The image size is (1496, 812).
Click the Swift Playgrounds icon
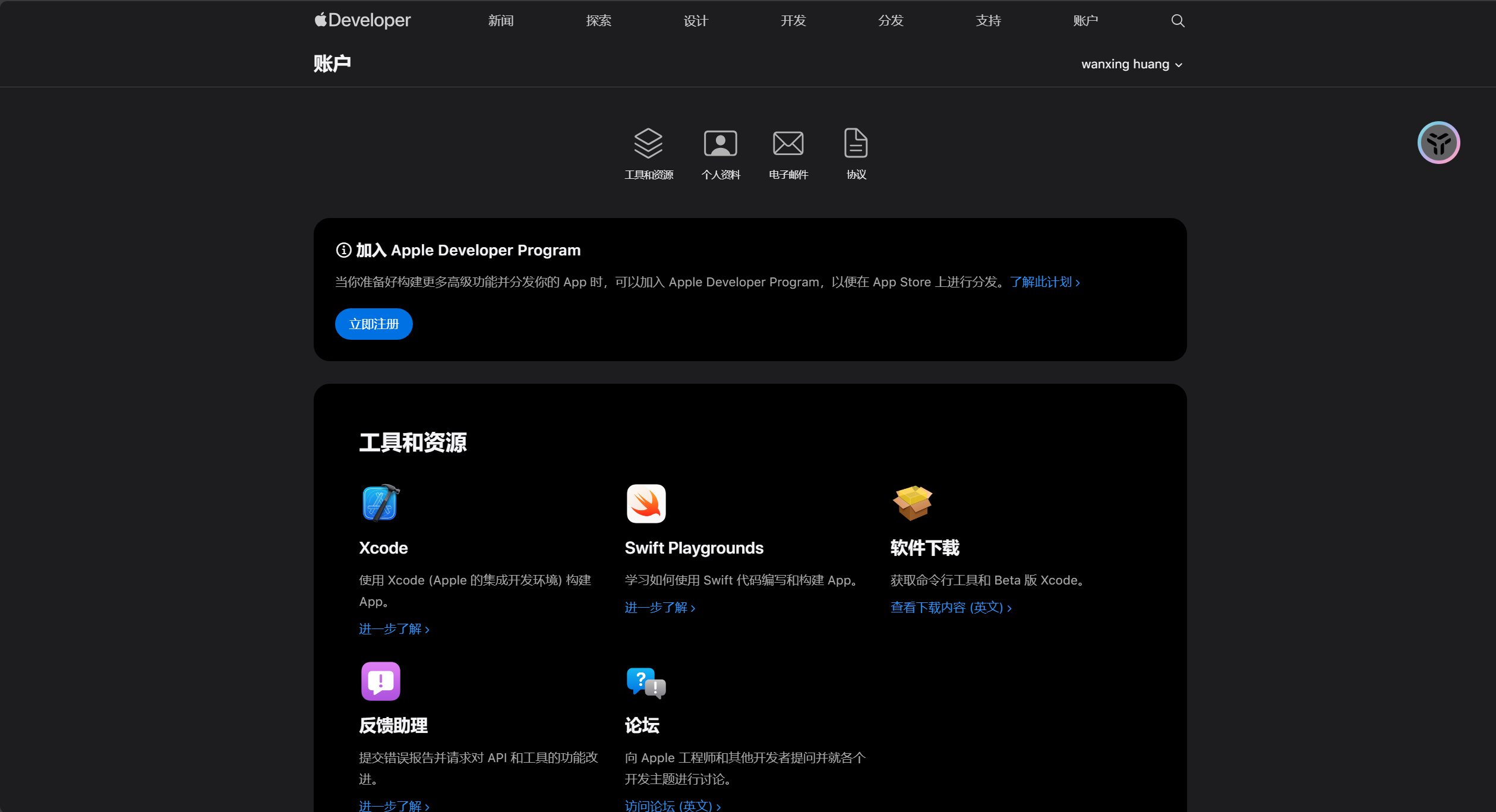click(646, 504)
